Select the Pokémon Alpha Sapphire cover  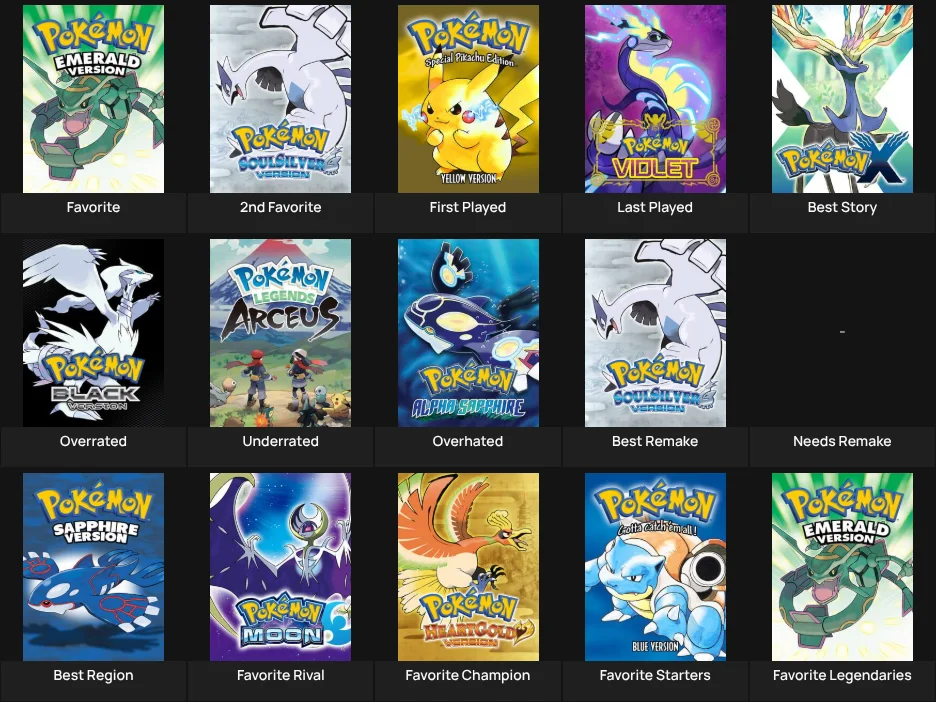coord(468,333)
